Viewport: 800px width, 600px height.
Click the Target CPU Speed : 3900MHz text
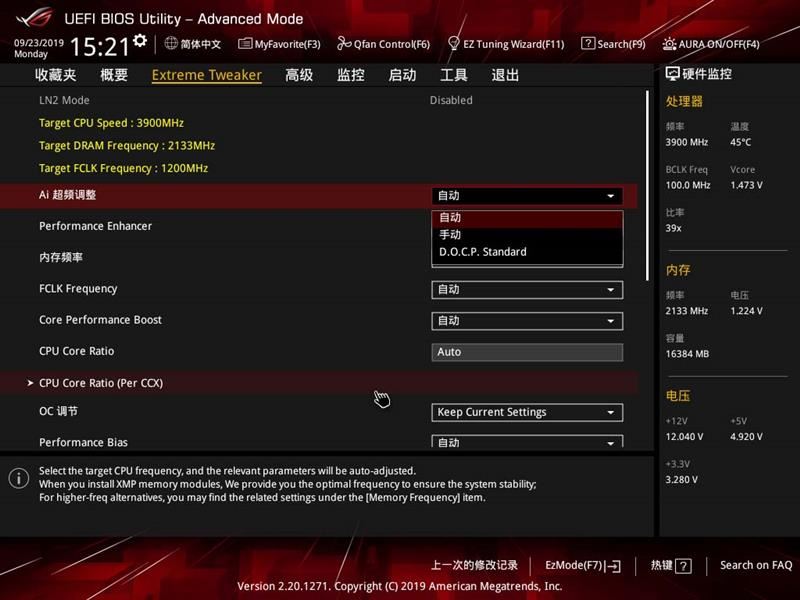111,123
